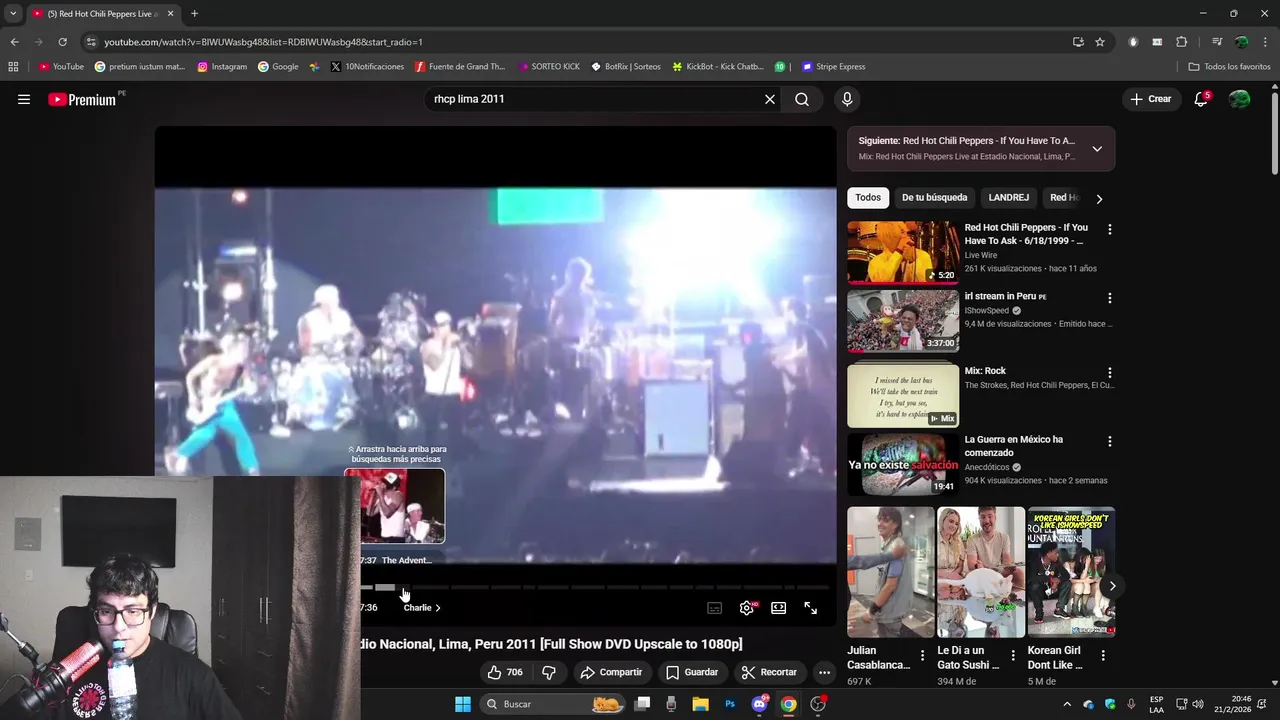This screenshot has height=720, width=1280.
Task: Open options for 'Korean Girl Dont Like' short
Action: click(x=1103, y=656)
